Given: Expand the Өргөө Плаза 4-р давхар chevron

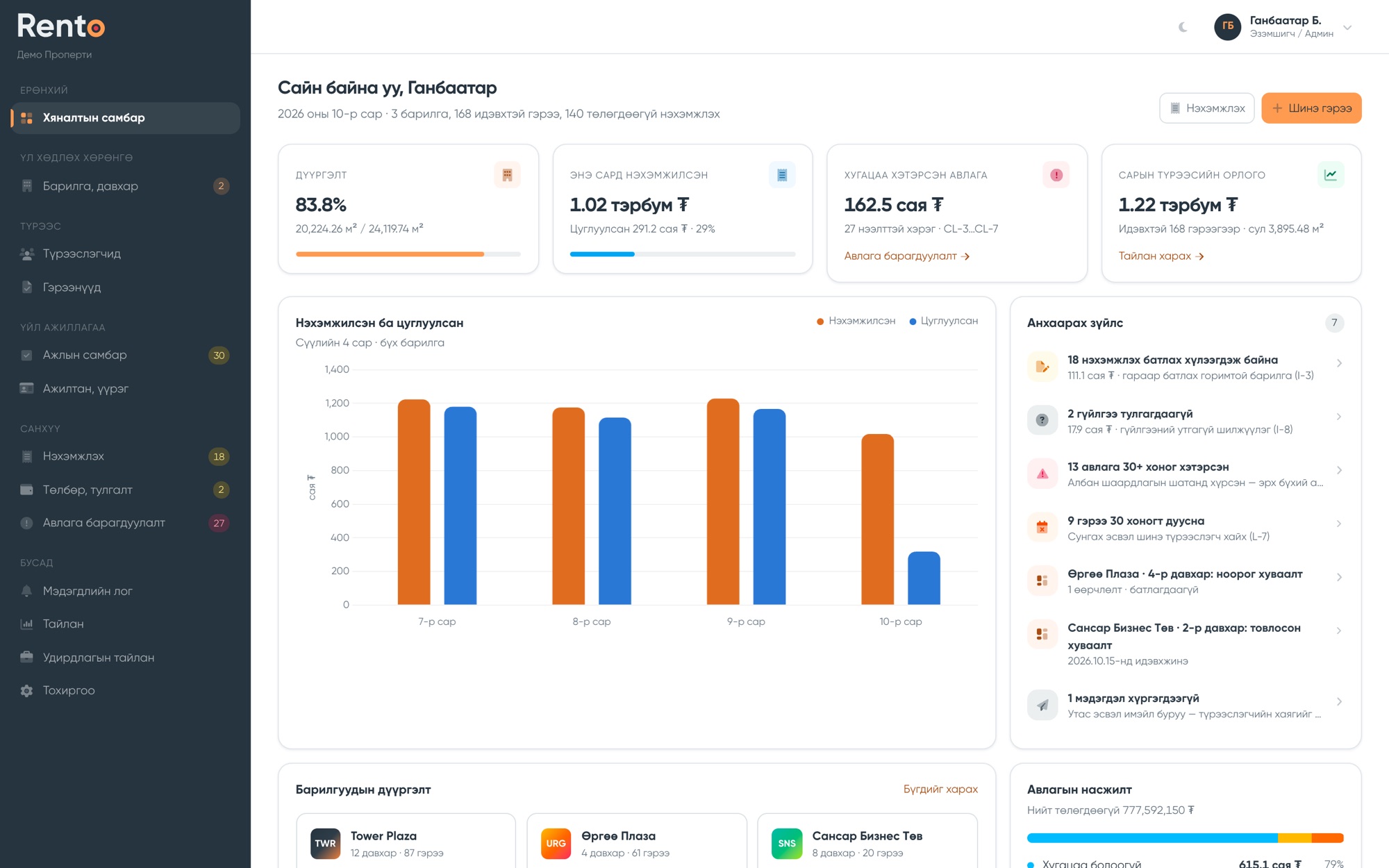Looking at the screenshot, I should click(x=1339, y=577).
